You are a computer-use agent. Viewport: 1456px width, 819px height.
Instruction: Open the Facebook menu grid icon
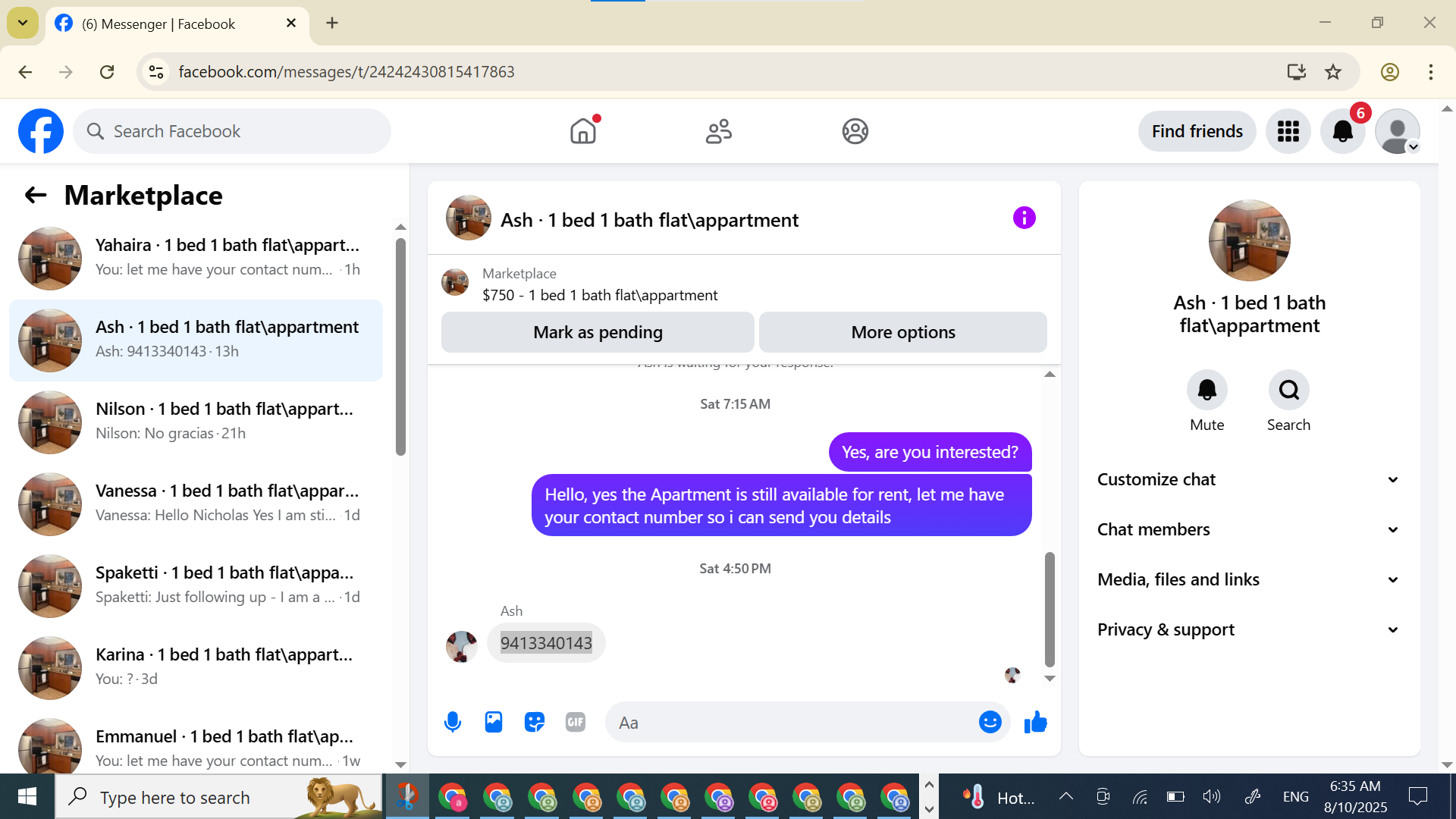click(1288, 131)
